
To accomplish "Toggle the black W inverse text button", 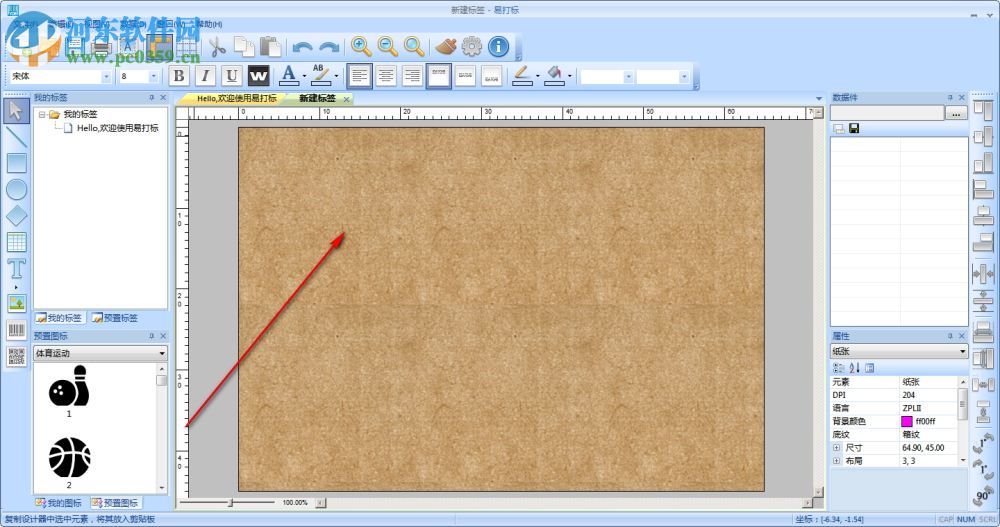I will click(x=258, y=76).
